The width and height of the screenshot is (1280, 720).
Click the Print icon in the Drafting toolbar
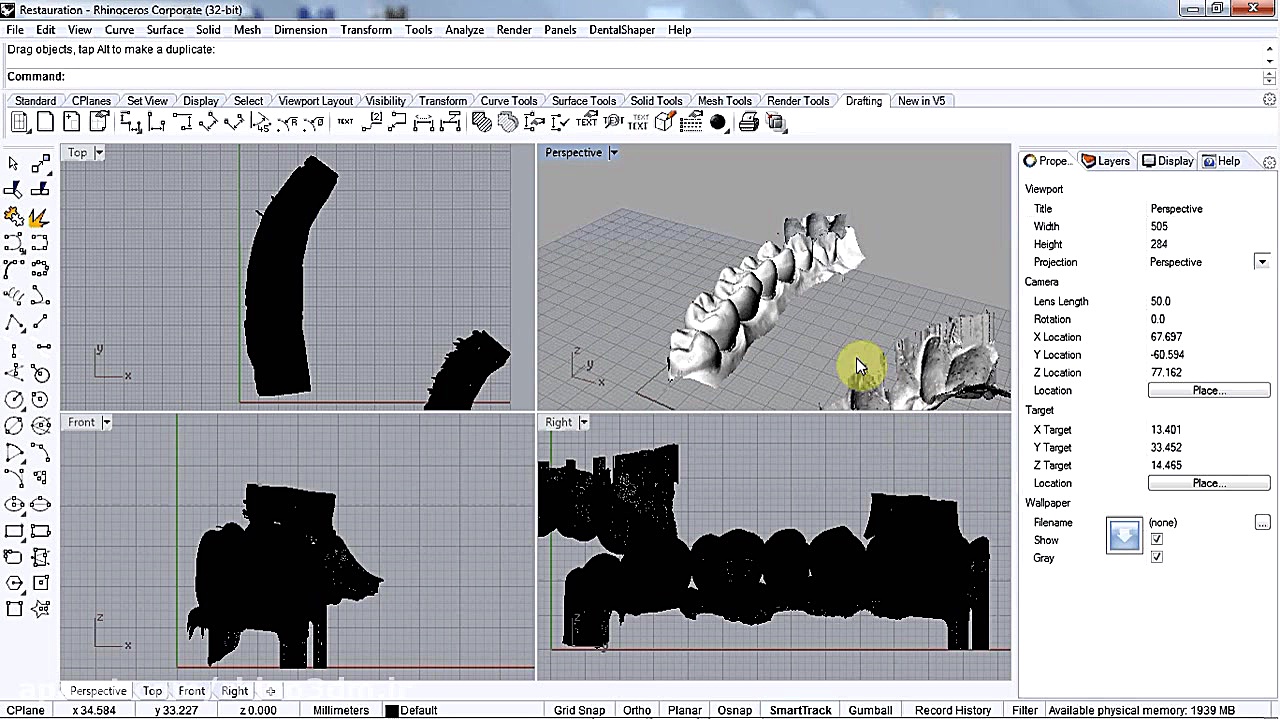pos(748,123)
